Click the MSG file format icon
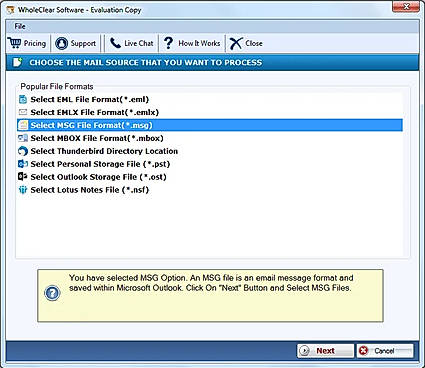Screen dimensions: 425x368 (x=23, y=125)
